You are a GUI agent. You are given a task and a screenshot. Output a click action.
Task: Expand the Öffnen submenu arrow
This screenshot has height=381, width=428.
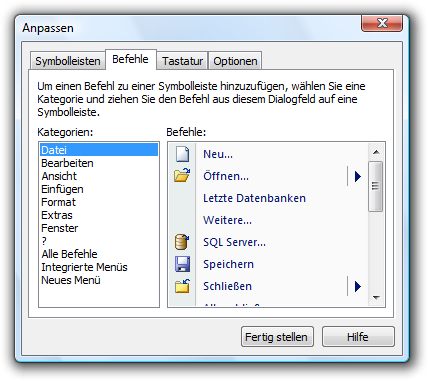click(x=358, y=176)
